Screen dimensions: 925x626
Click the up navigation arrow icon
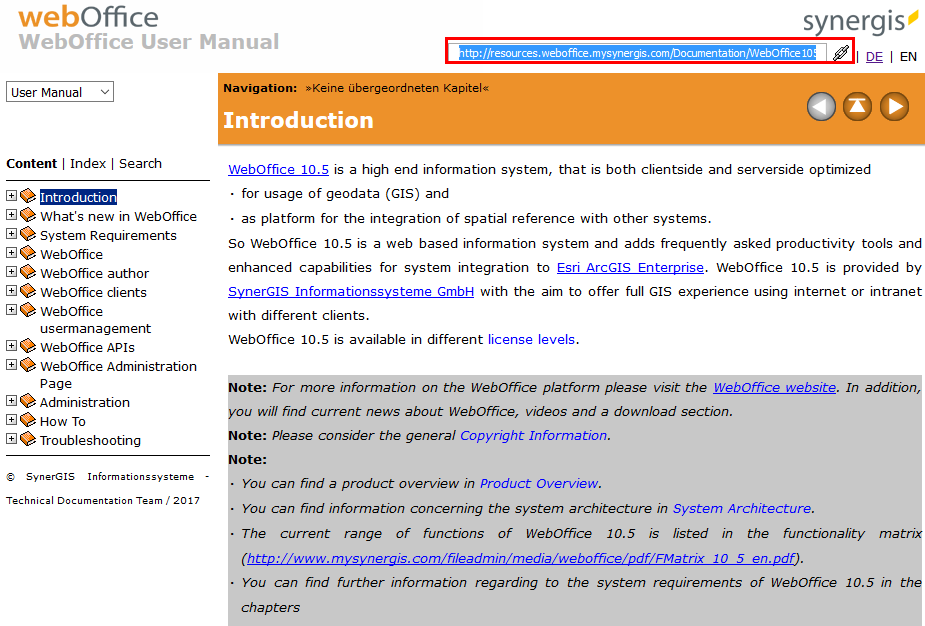coord(857,106)
